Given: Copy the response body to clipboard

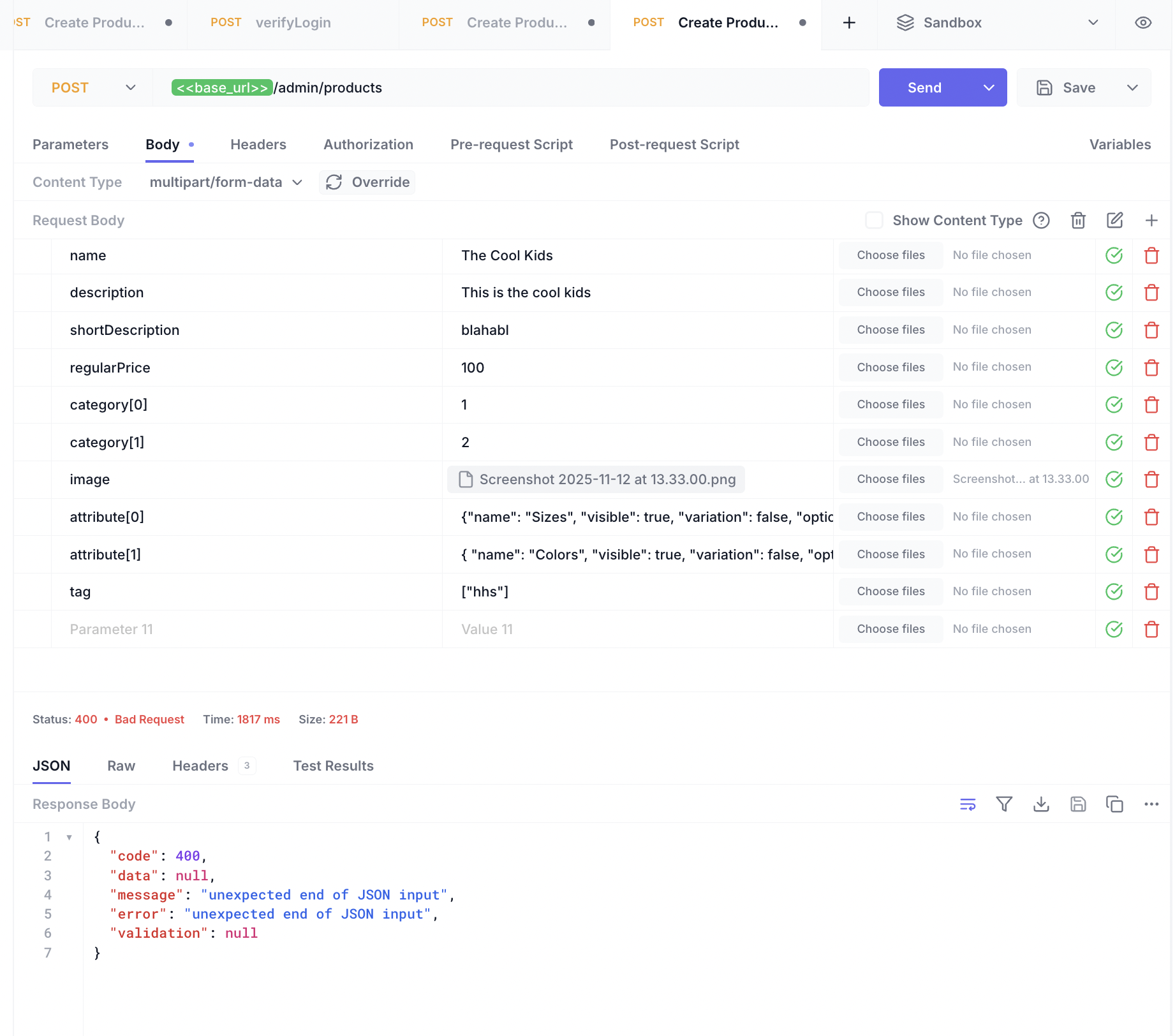Looking at the screenshot, I should click(1114, 804).
